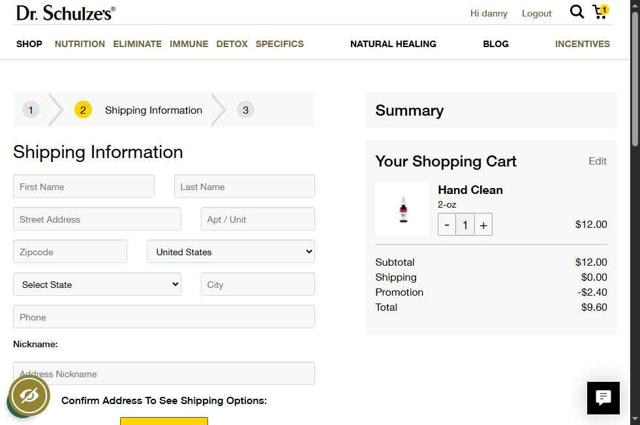Screen dimensions: 640x425
Task: Decrease Hand Clean quantity with minus
Action: tap(447, 225)
